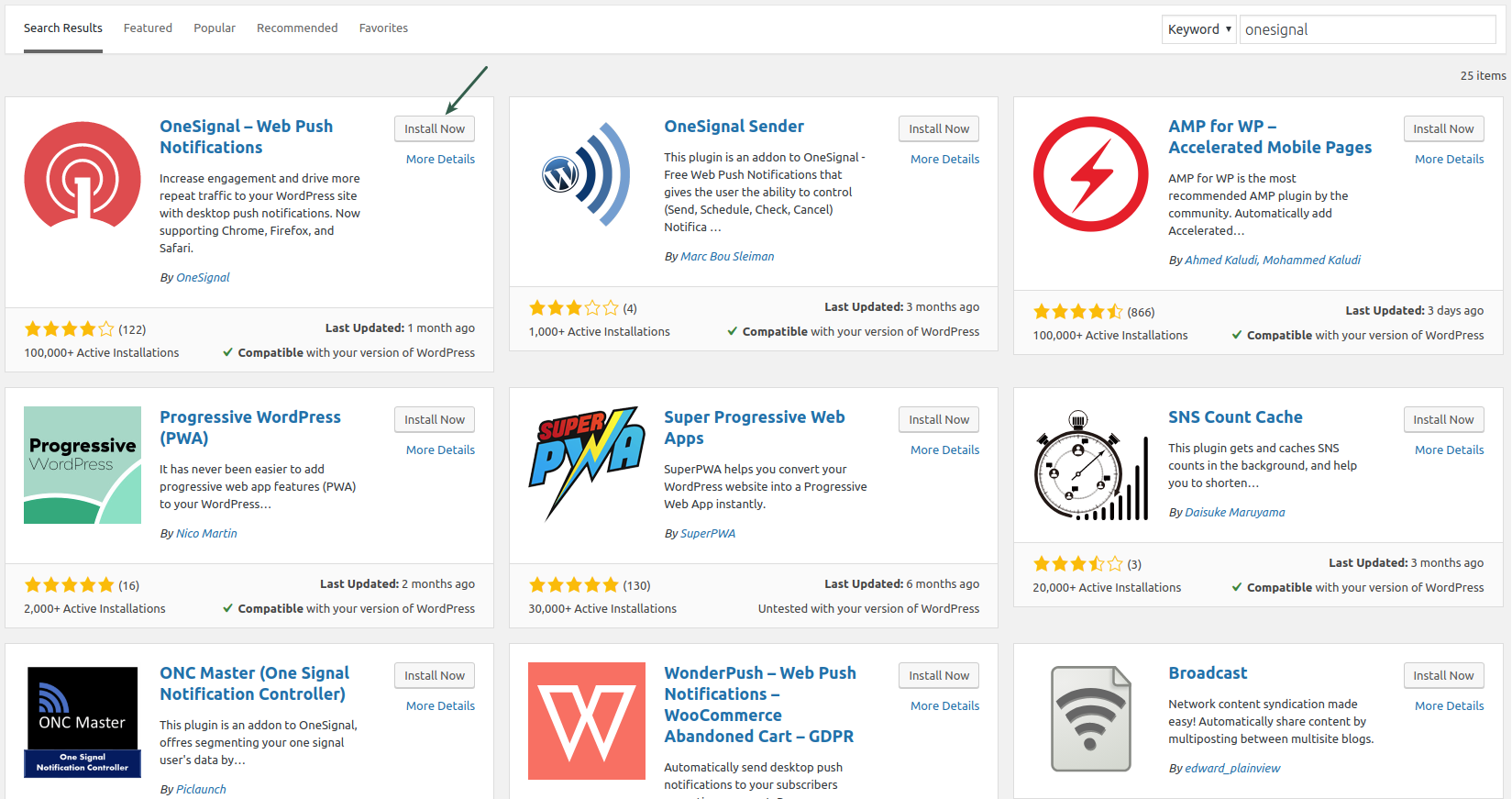The height and width of the screenshot is (799, 1512).
Task: Install the OneSignal Sender plugin
Action: coord(939,128)
